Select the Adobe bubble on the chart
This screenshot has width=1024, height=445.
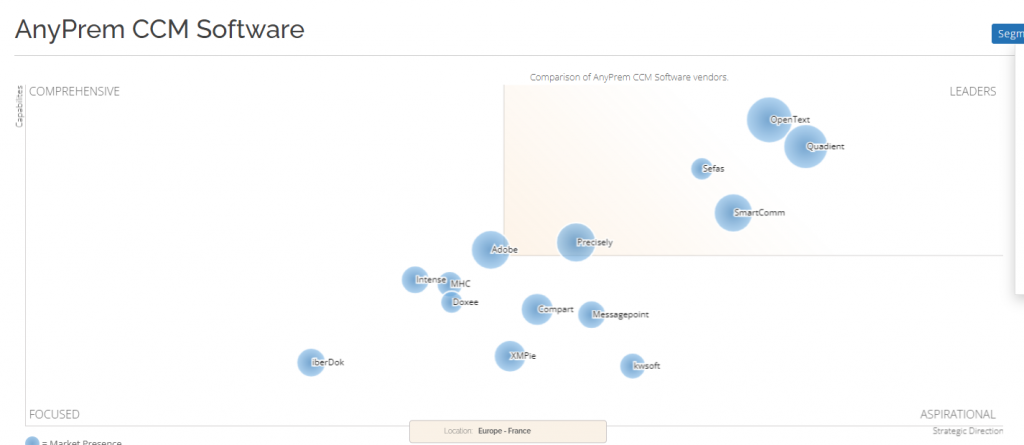(490, 249)
